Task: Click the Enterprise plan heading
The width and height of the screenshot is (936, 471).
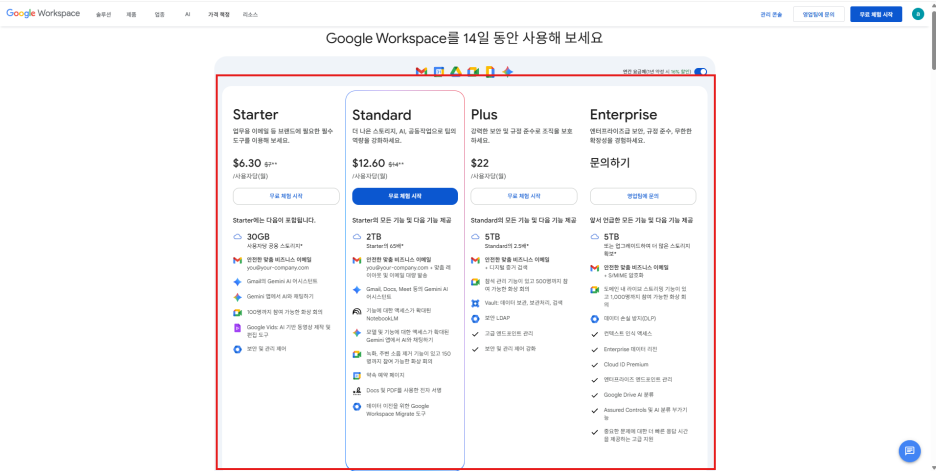Action: click(623, 115)
